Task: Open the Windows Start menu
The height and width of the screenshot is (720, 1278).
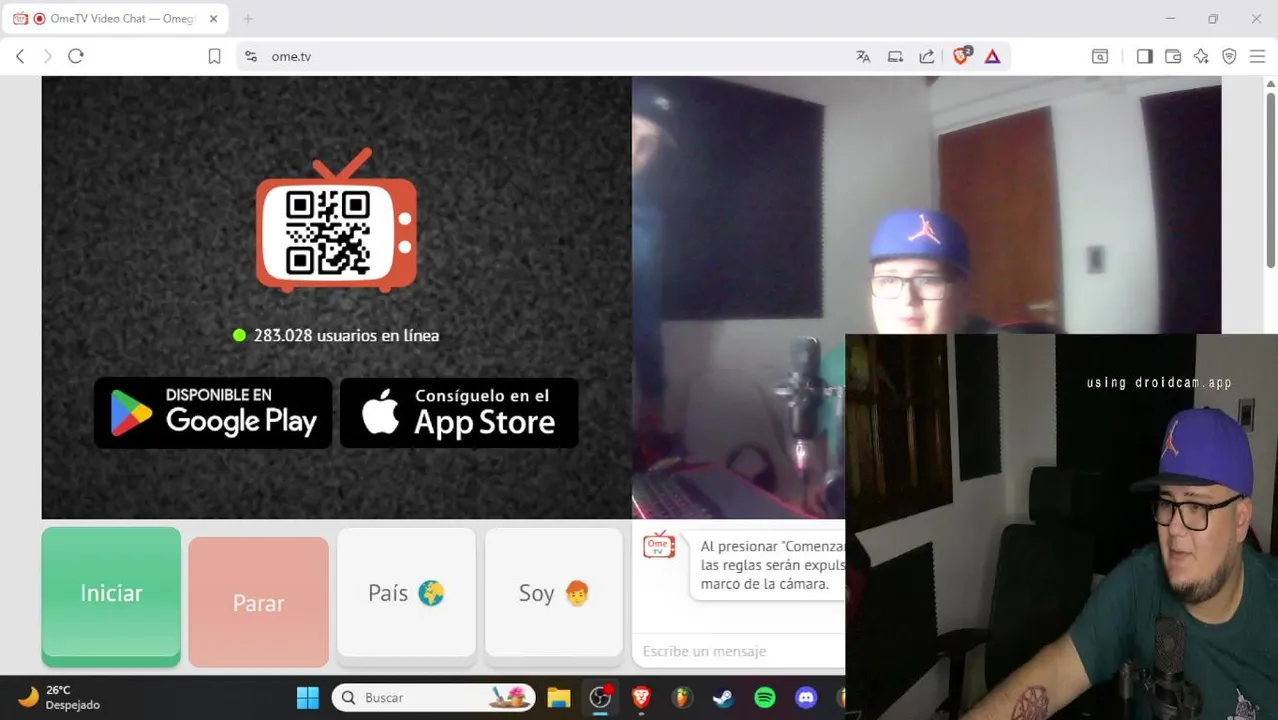Action: (307, 697)
